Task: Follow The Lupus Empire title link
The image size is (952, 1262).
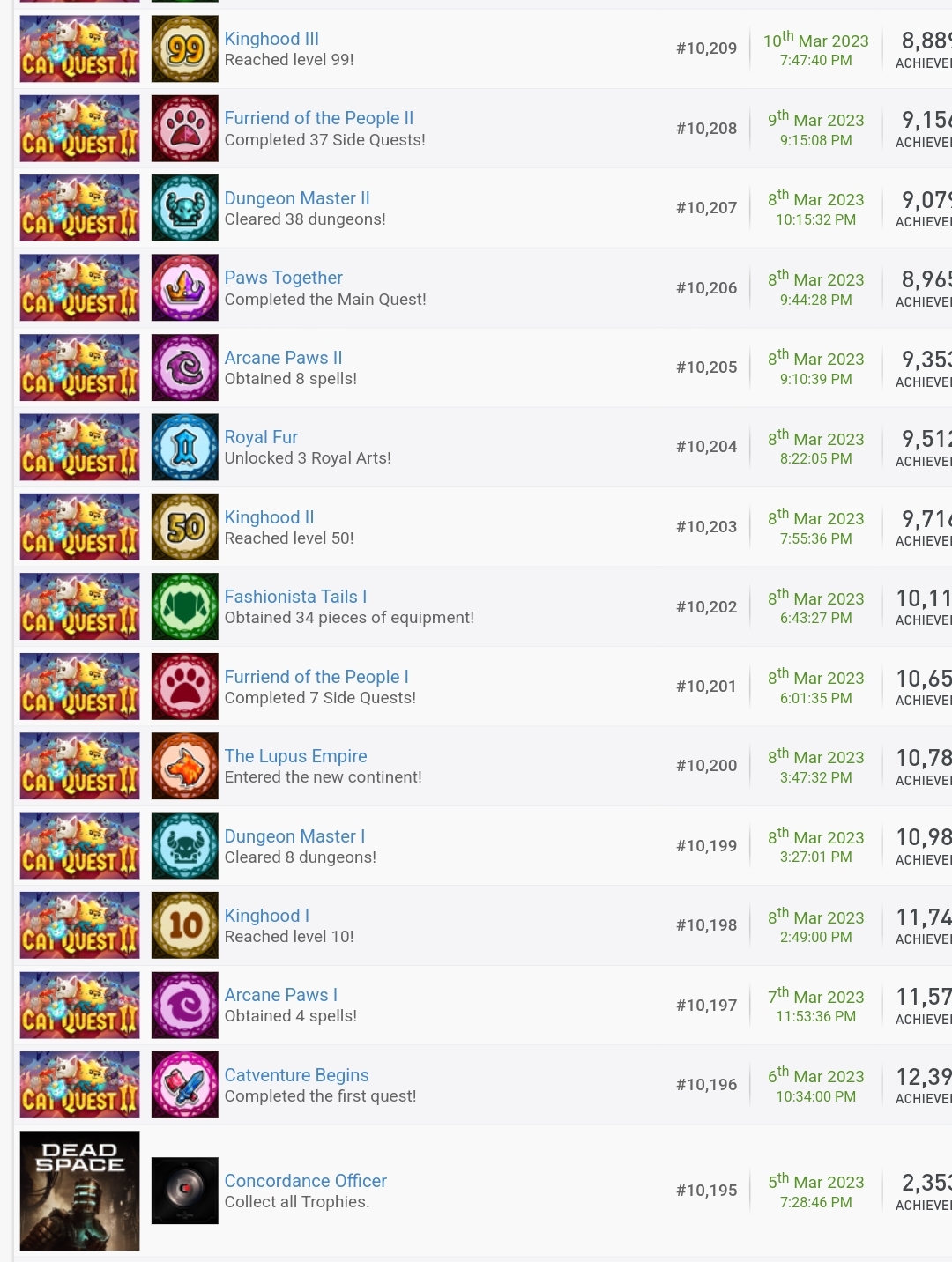Action: pos(295,756)
